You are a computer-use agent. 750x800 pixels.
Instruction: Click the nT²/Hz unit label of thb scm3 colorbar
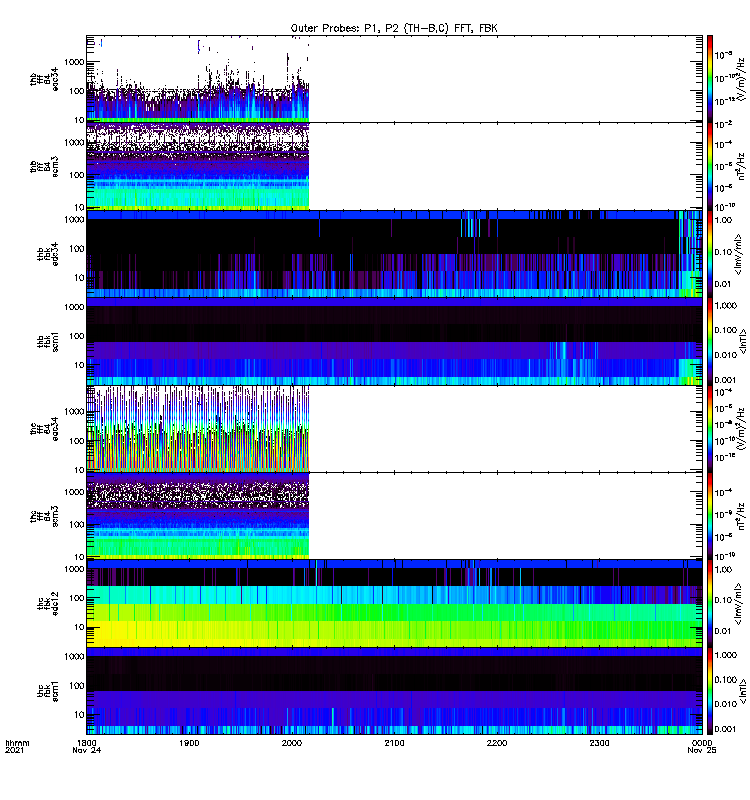(x=741, y=166)
